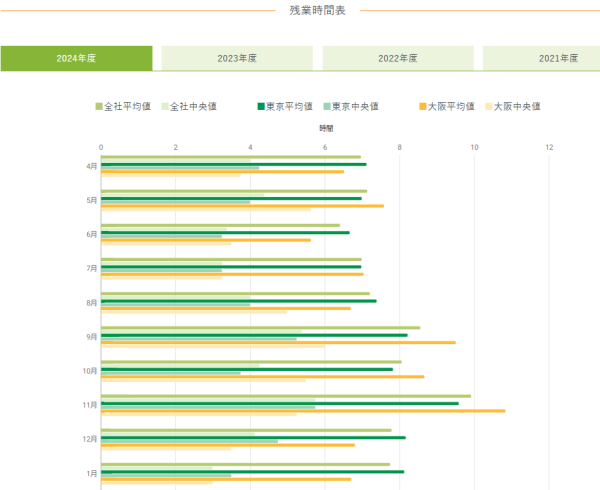Screen dimensions: 600x490
Task: Click the 大阪中央値 legend swatch
Action: coord(489,106)
